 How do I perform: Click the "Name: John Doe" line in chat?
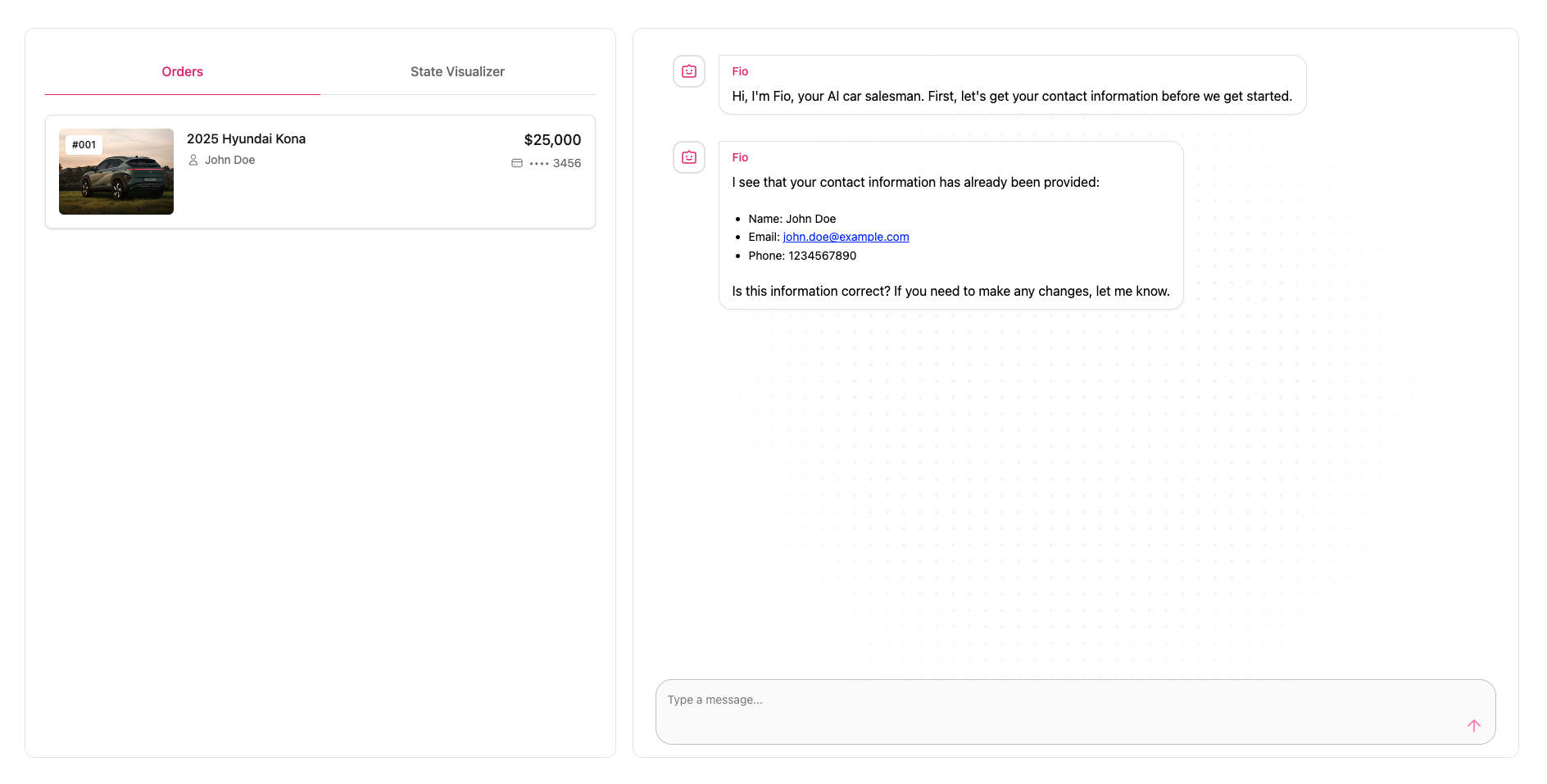[792, 219]
